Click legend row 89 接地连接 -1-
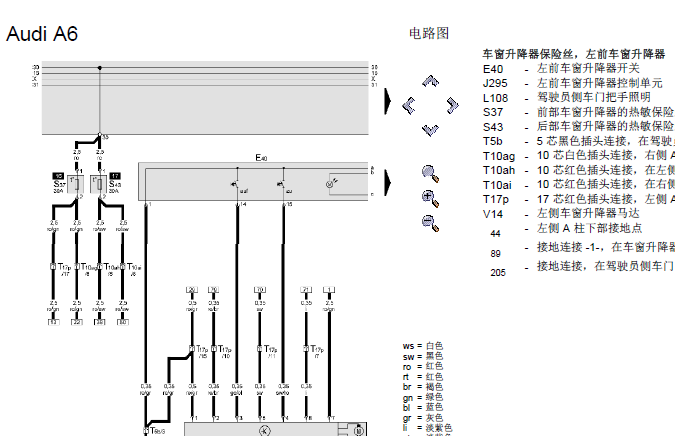The image size is (675, 436). click(x=582, y=250)
